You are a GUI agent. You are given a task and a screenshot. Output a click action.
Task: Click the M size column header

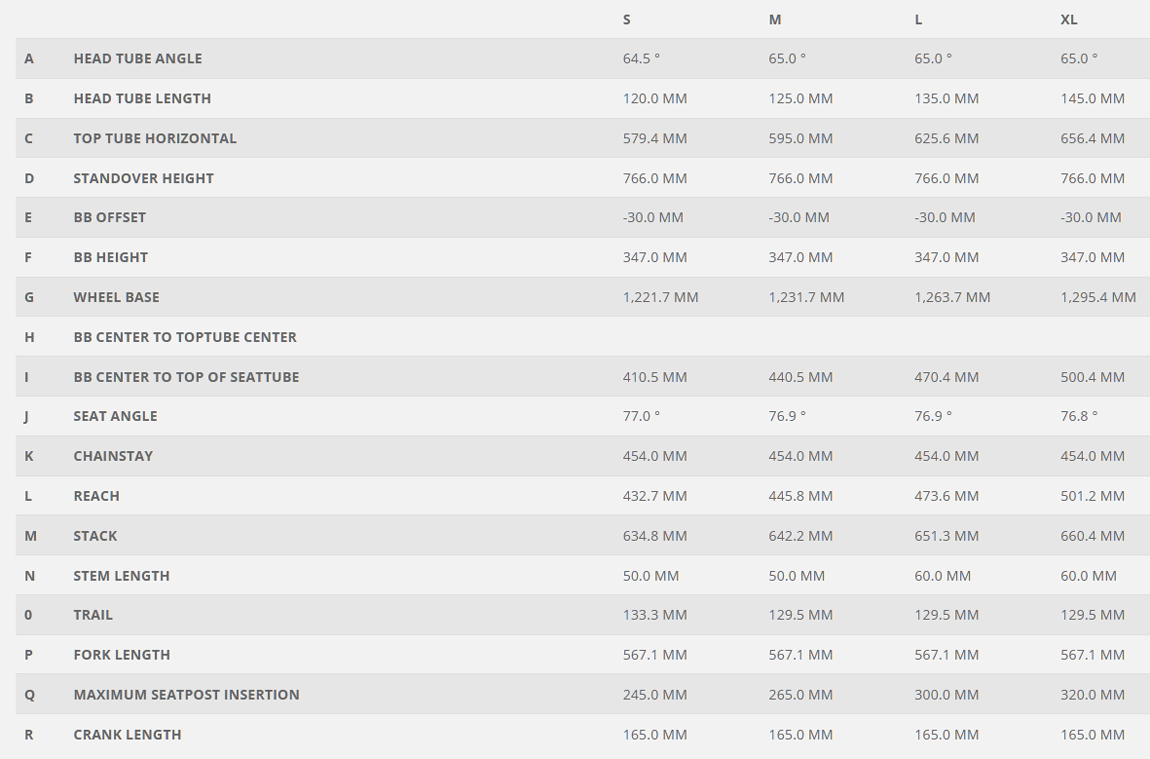[774, 20]
